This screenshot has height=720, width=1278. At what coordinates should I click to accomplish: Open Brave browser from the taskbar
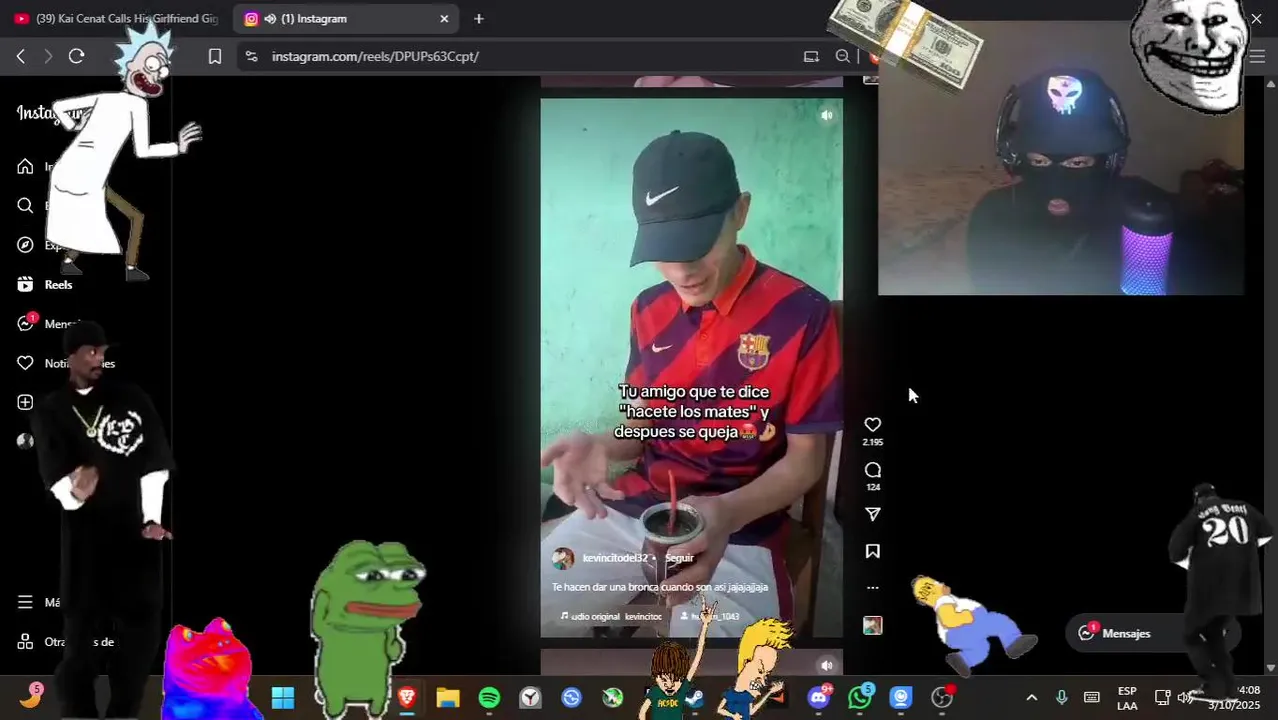pyautogui.click(x=407, y=697)
